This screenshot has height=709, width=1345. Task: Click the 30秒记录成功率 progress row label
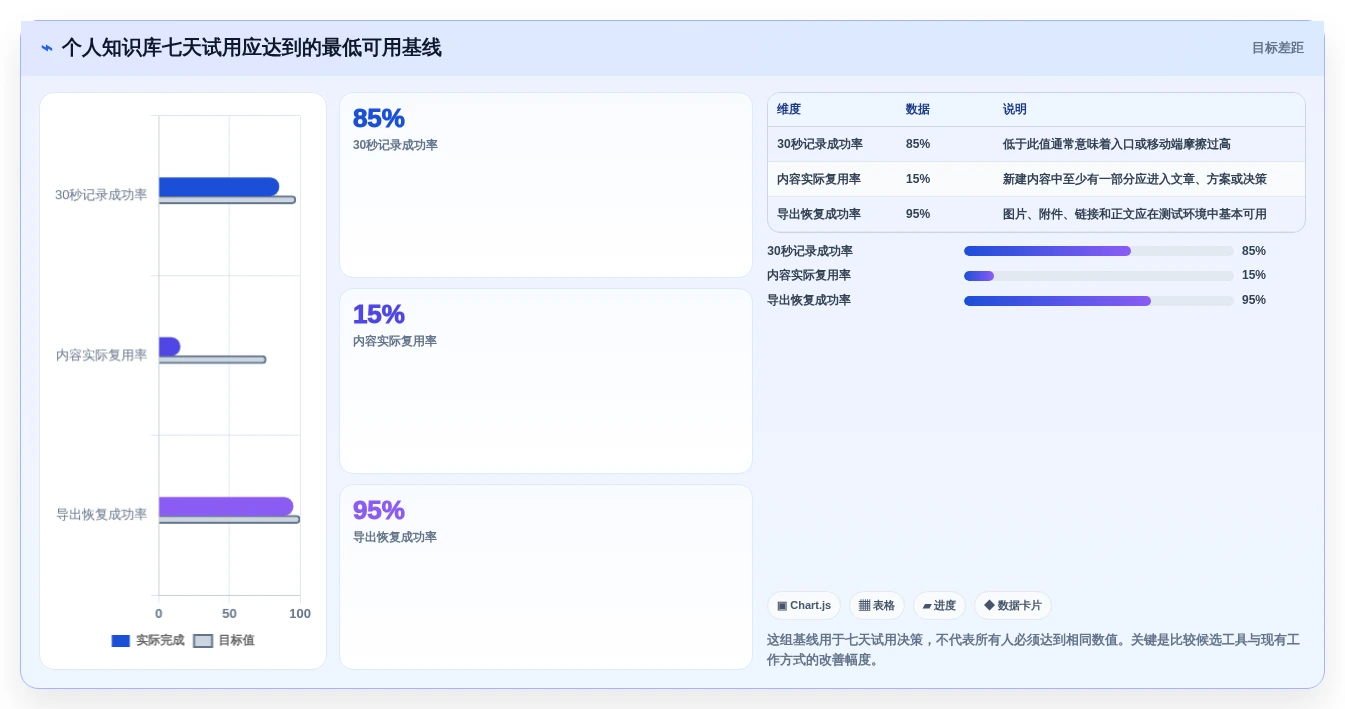810,251
